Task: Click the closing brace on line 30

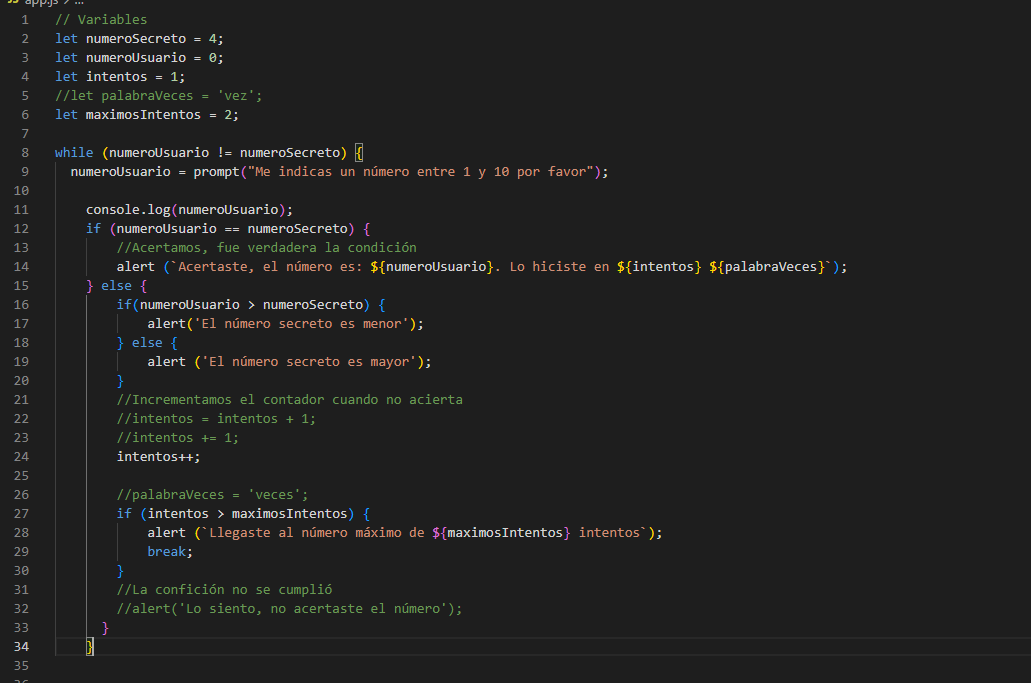Action: click(x=120, y=571)
